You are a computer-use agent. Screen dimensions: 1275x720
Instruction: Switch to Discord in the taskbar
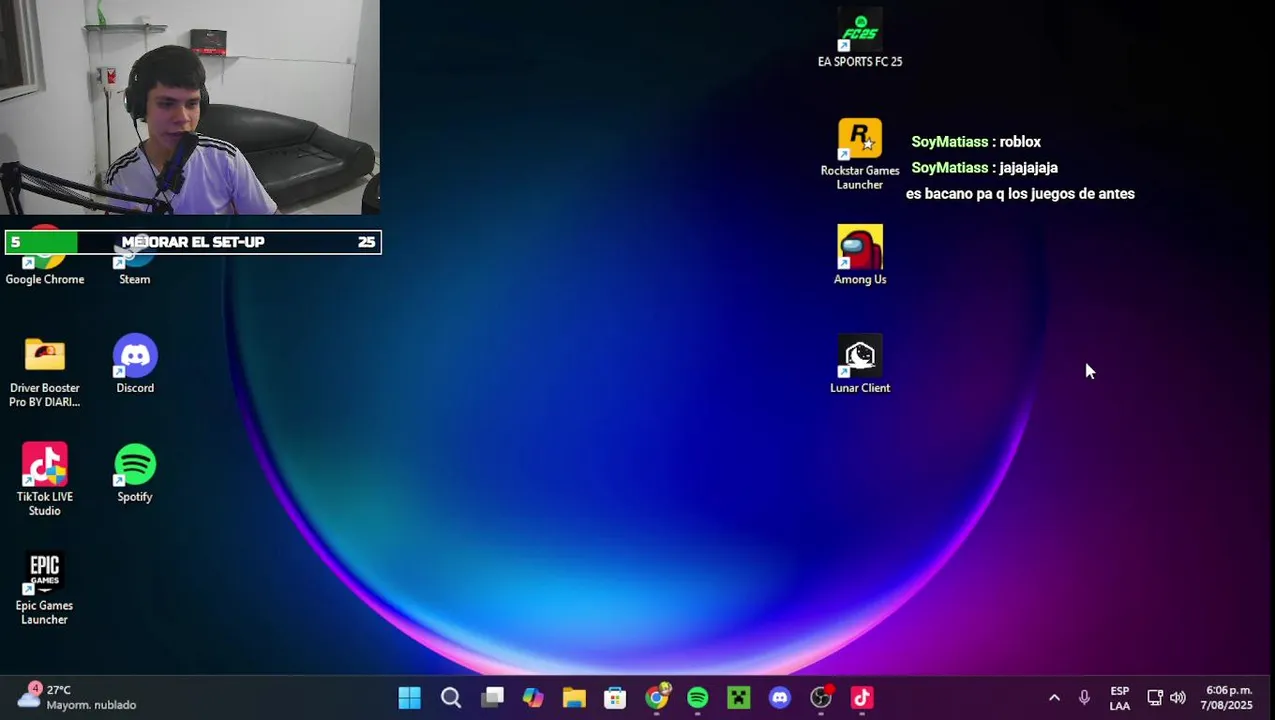click(x=780, y=698)
